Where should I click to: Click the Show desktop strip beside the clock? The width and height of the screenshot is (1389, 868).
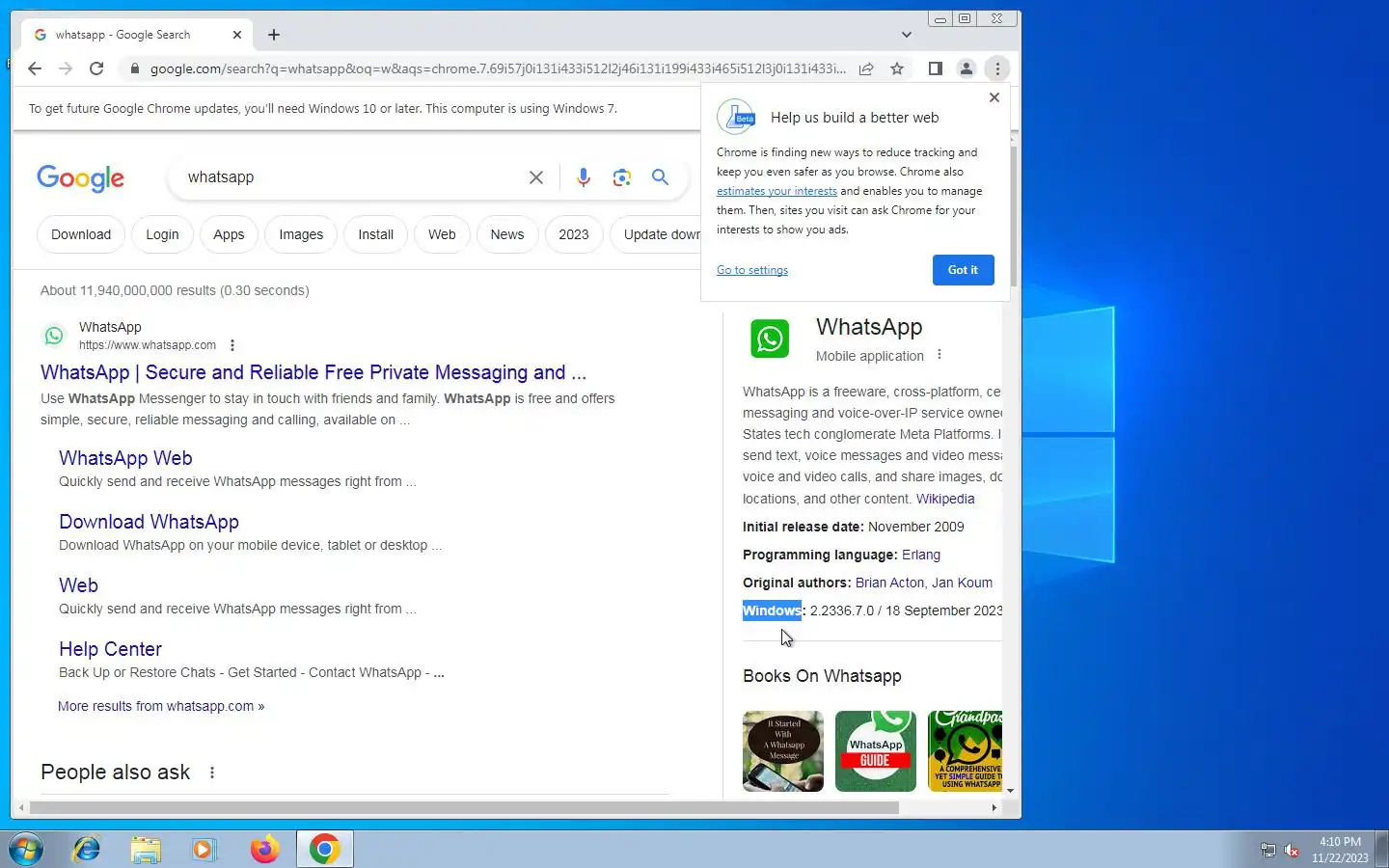[1381, 850]
